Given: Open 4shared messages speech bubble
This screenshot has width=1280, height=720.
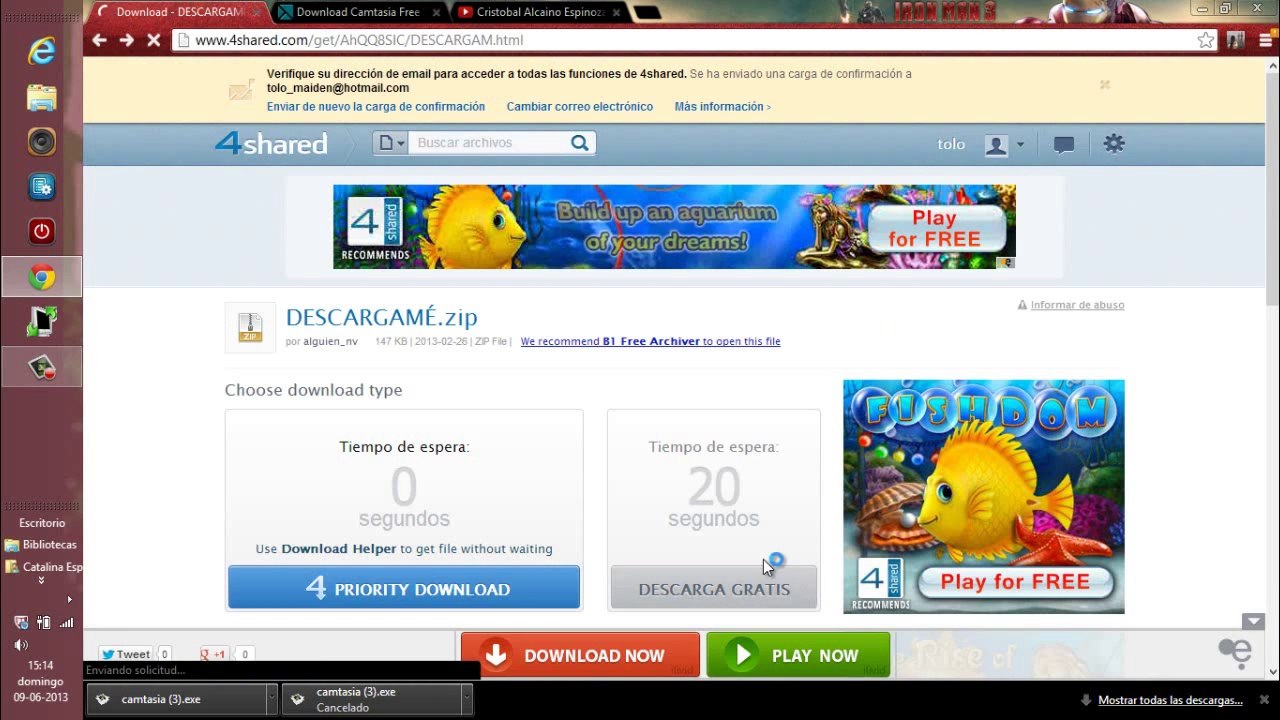Looking at the screenshot, I should click(1064, 144).
